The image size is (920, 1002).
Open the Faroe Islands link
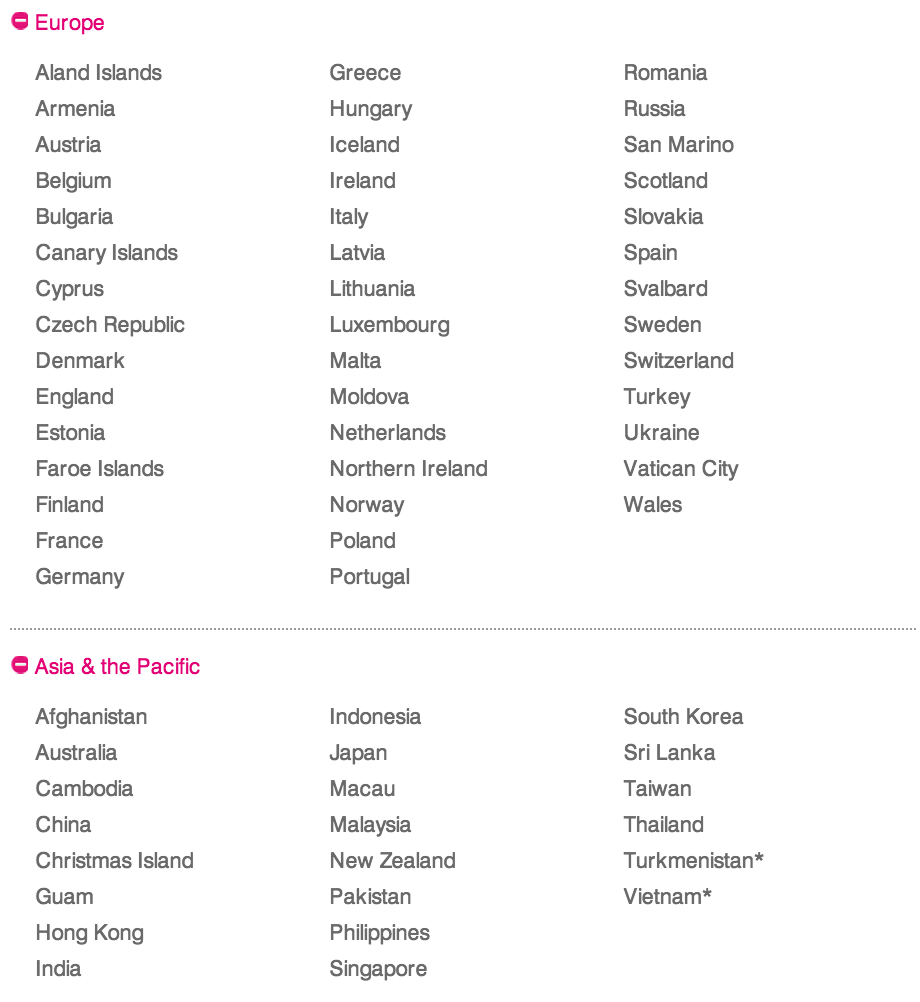point(100,469)
